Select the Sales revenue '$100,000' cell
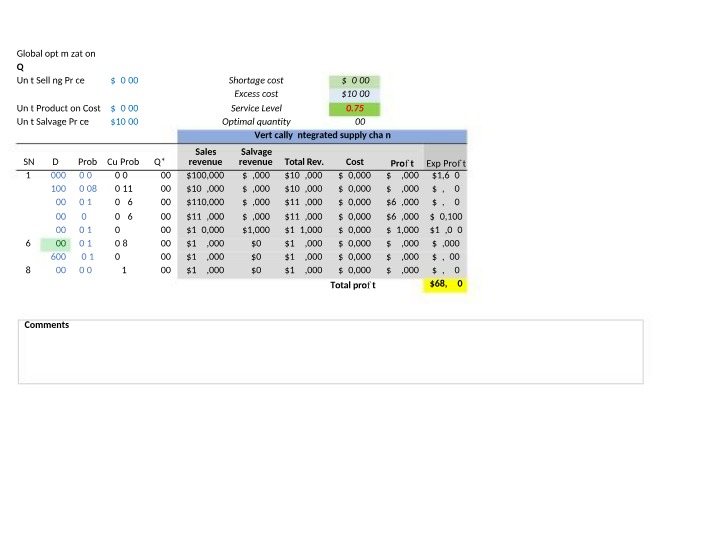Image resolution: width=714 pixels, height=552 pixels. (205, 175)
